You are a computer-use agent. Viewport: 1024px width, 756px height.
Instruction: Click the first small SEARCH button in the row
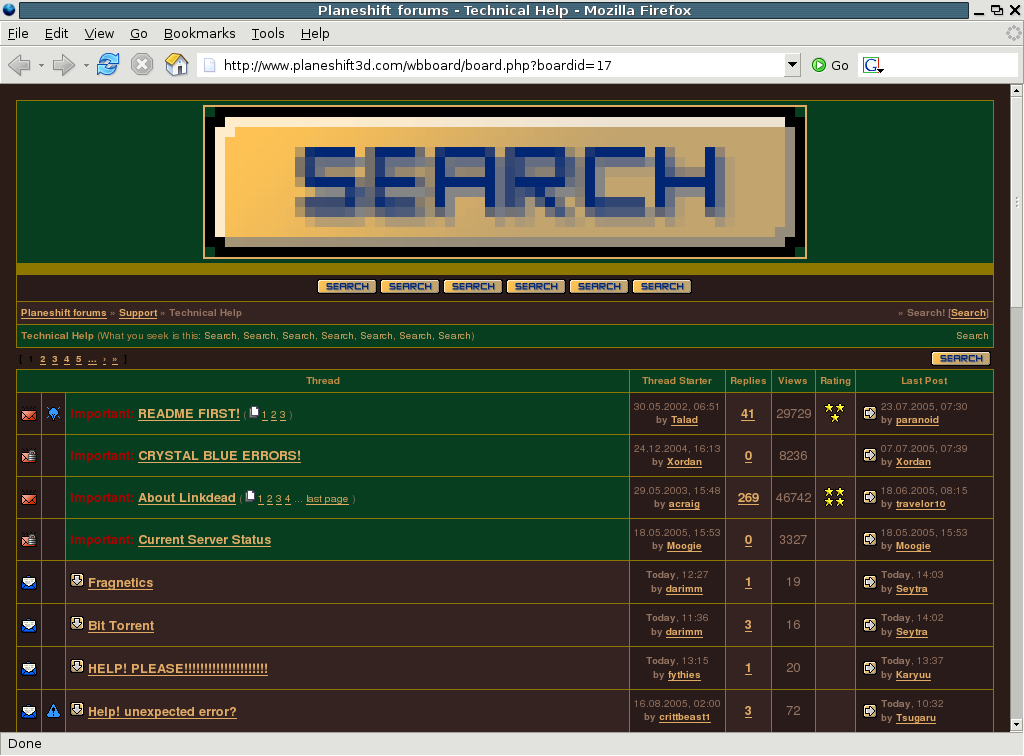[x=347, y=287]
